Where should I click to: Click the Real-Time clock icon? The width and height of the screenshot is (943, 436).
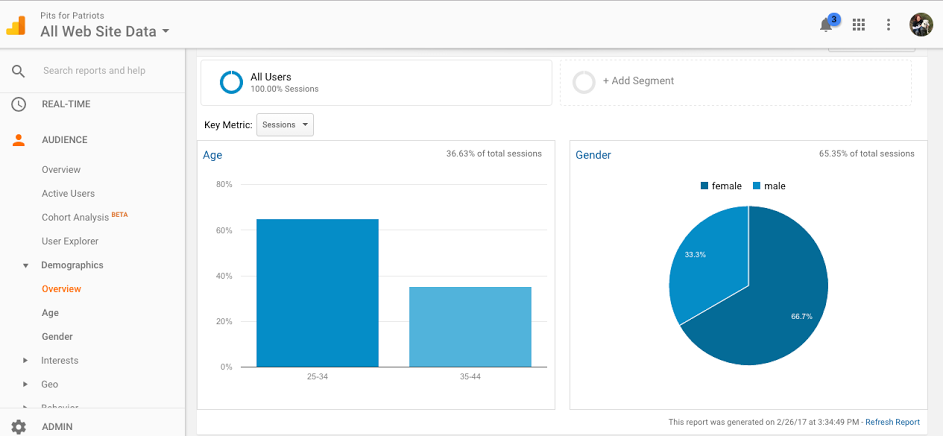(x=18, y=104)
